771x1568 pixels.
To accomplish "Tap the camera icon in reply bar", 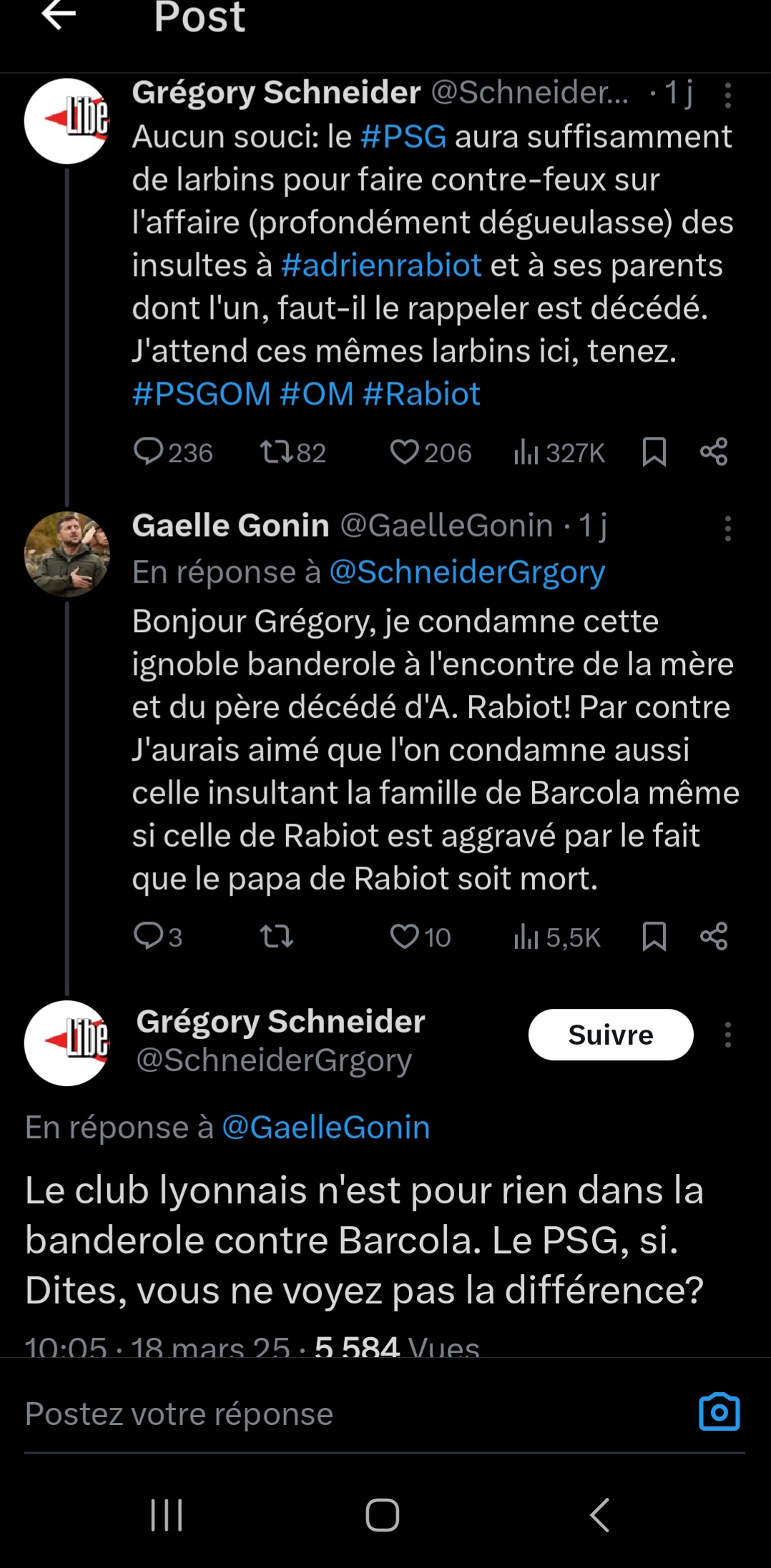I will 719,1412.
